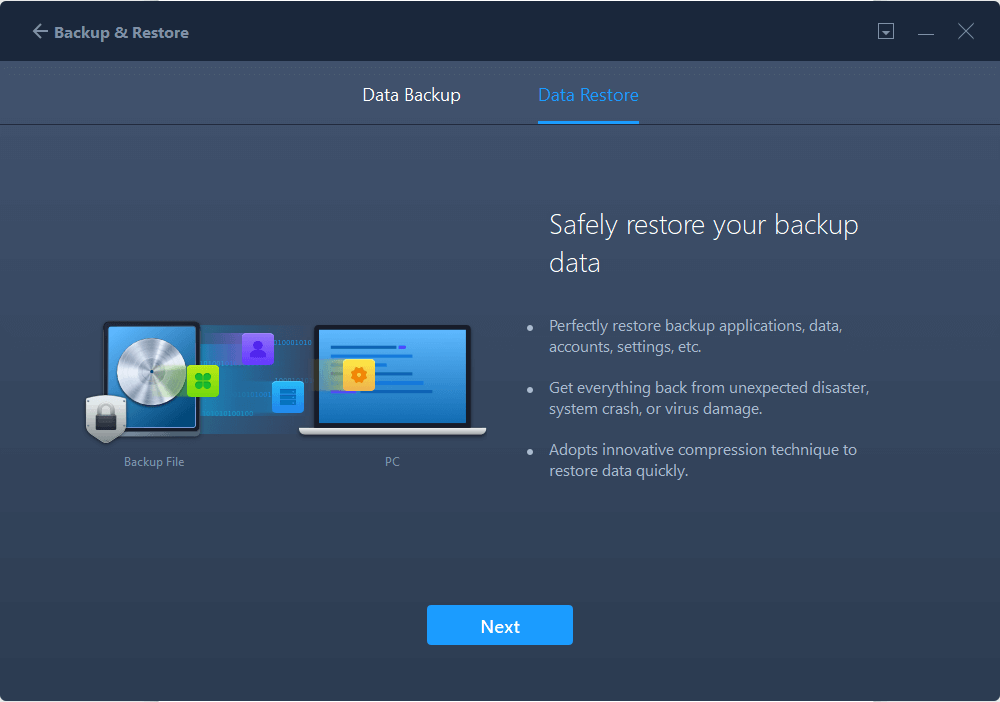Open the title bar dropdown menu icon

click(885, 31)
